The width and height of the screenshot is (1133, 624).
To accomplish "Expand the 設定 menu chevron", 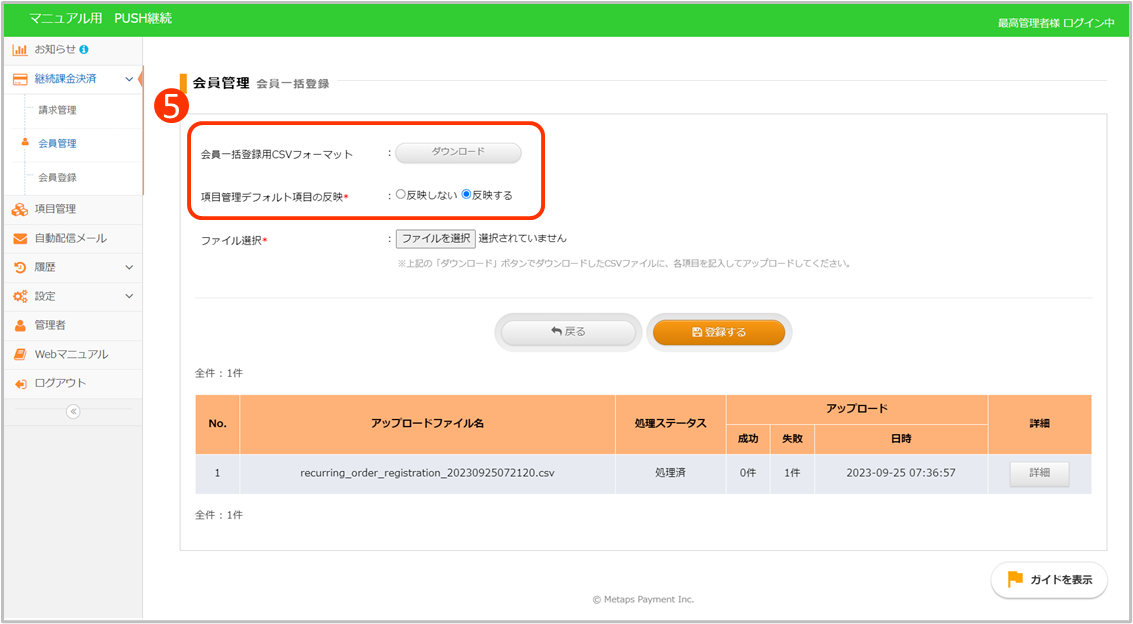I will (129, 296).
